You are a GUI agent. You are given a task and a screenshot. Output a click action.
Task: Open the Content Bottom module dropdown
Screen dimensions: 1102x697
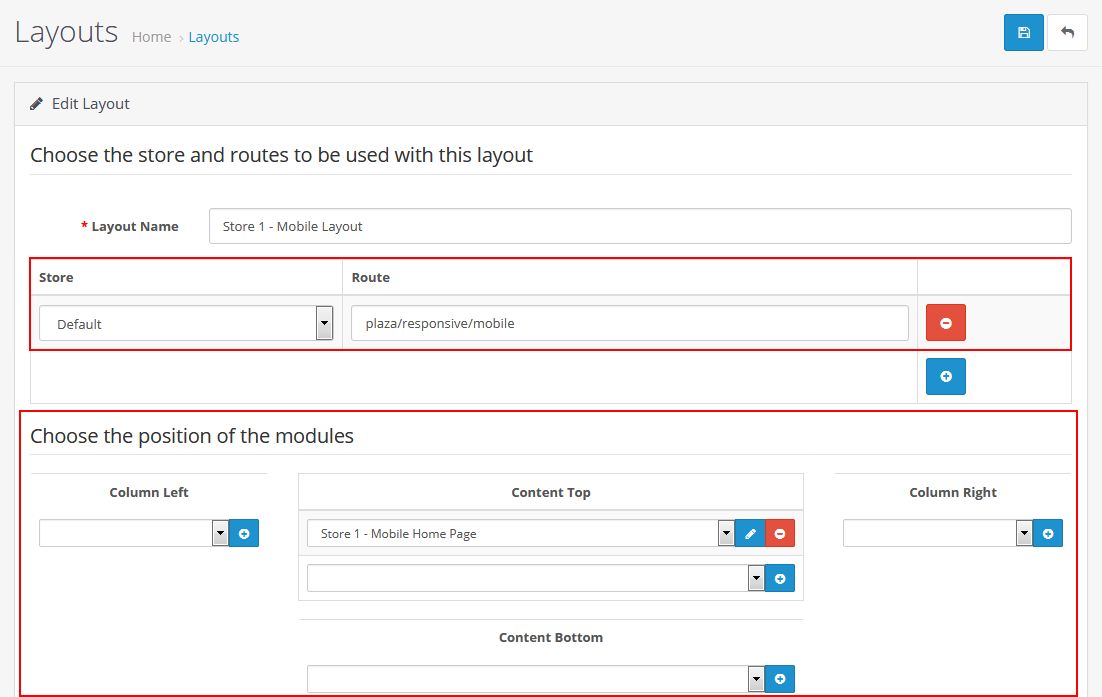pyautogui.click(x=536, y=679)
